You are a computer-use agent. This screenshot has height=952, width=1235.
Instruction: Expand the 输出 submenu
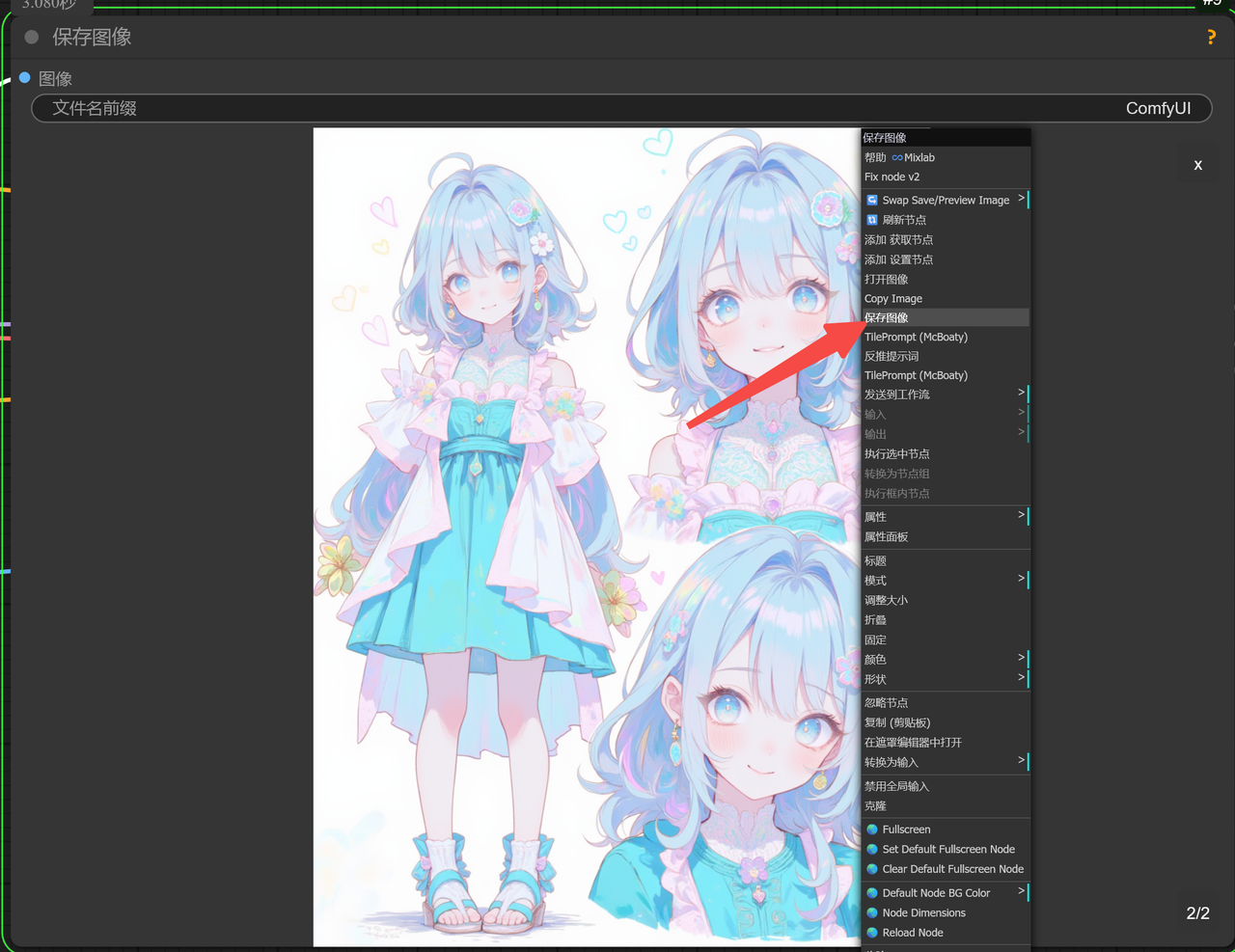click(946, 434)
